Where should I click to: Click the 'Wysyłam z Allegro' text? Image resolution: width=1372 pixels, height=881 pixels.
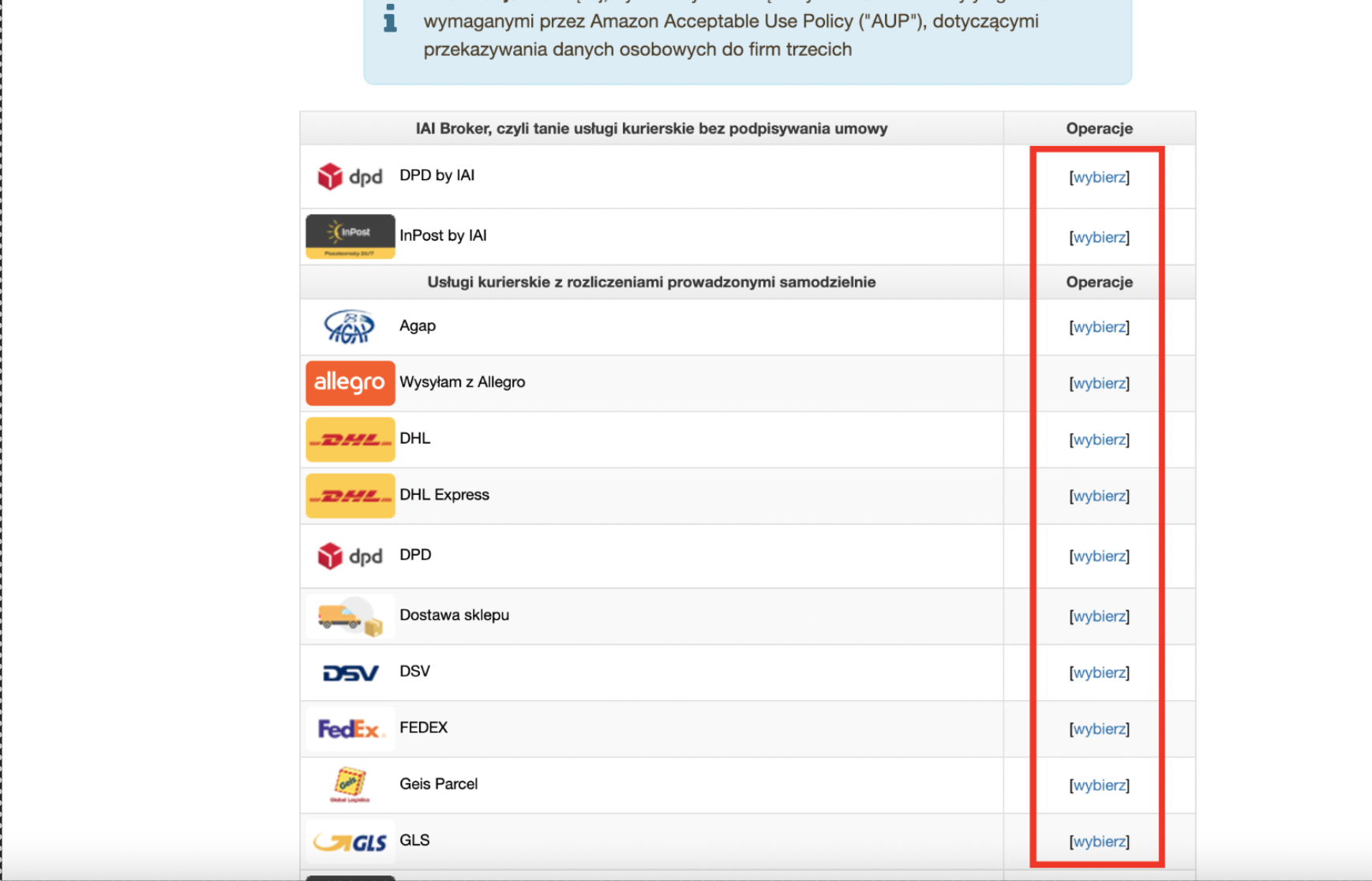point(462,382)
